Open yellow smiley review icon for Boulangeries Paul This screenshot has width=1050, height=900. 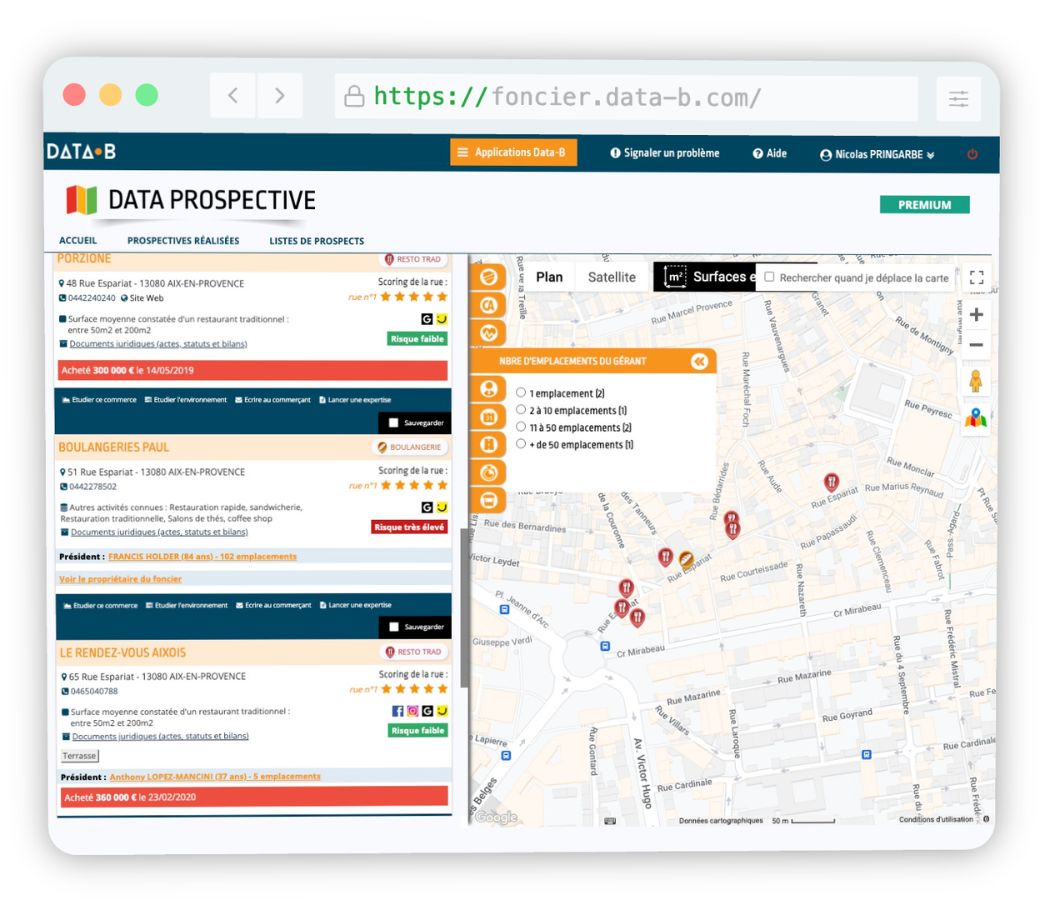tap(442, 507)
